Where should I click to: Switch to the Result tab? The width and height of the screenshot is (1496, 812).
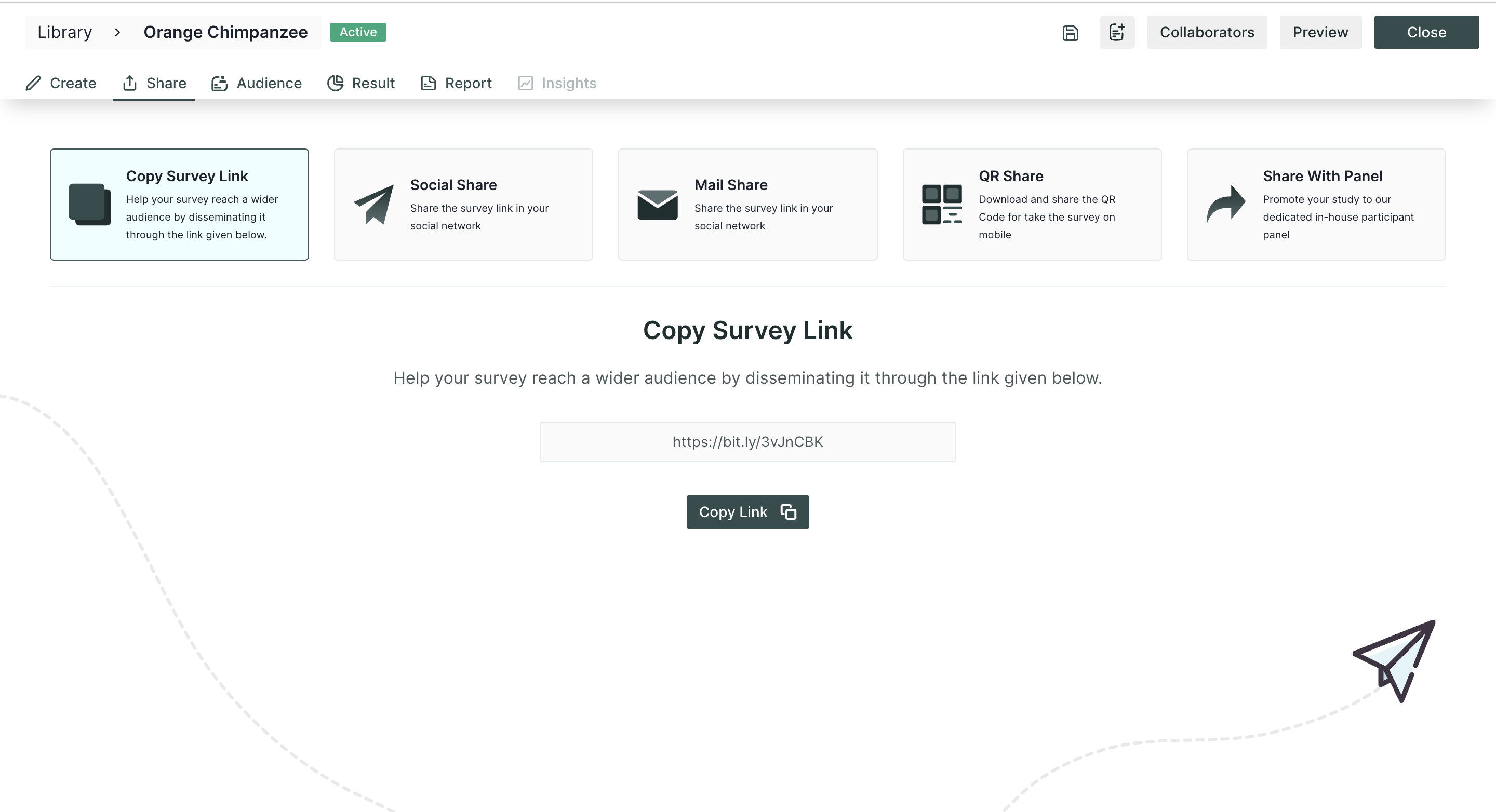pos(360,83)
